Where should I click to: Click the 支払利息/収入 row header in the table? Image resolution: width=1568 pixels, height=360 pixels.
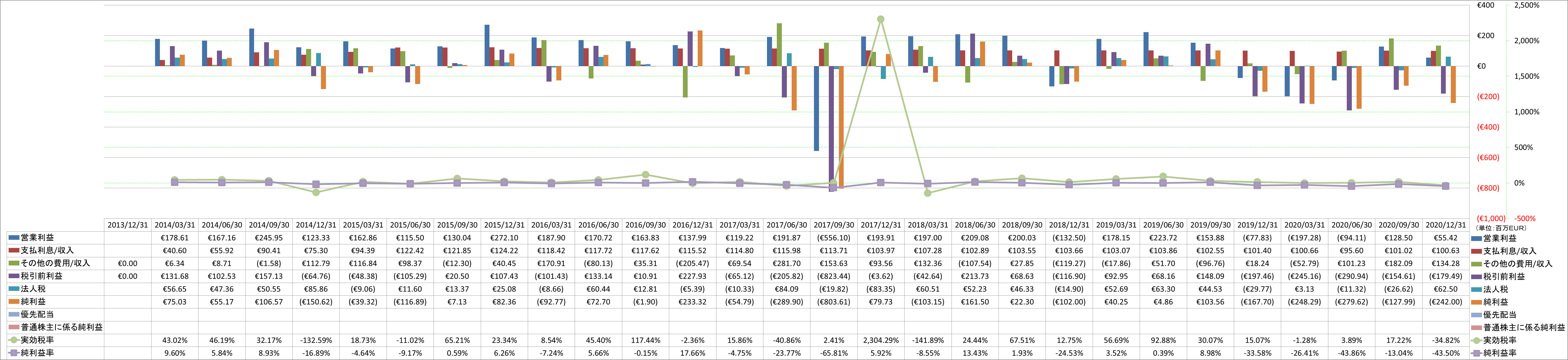pyautogui.click(x=55, y=250)
